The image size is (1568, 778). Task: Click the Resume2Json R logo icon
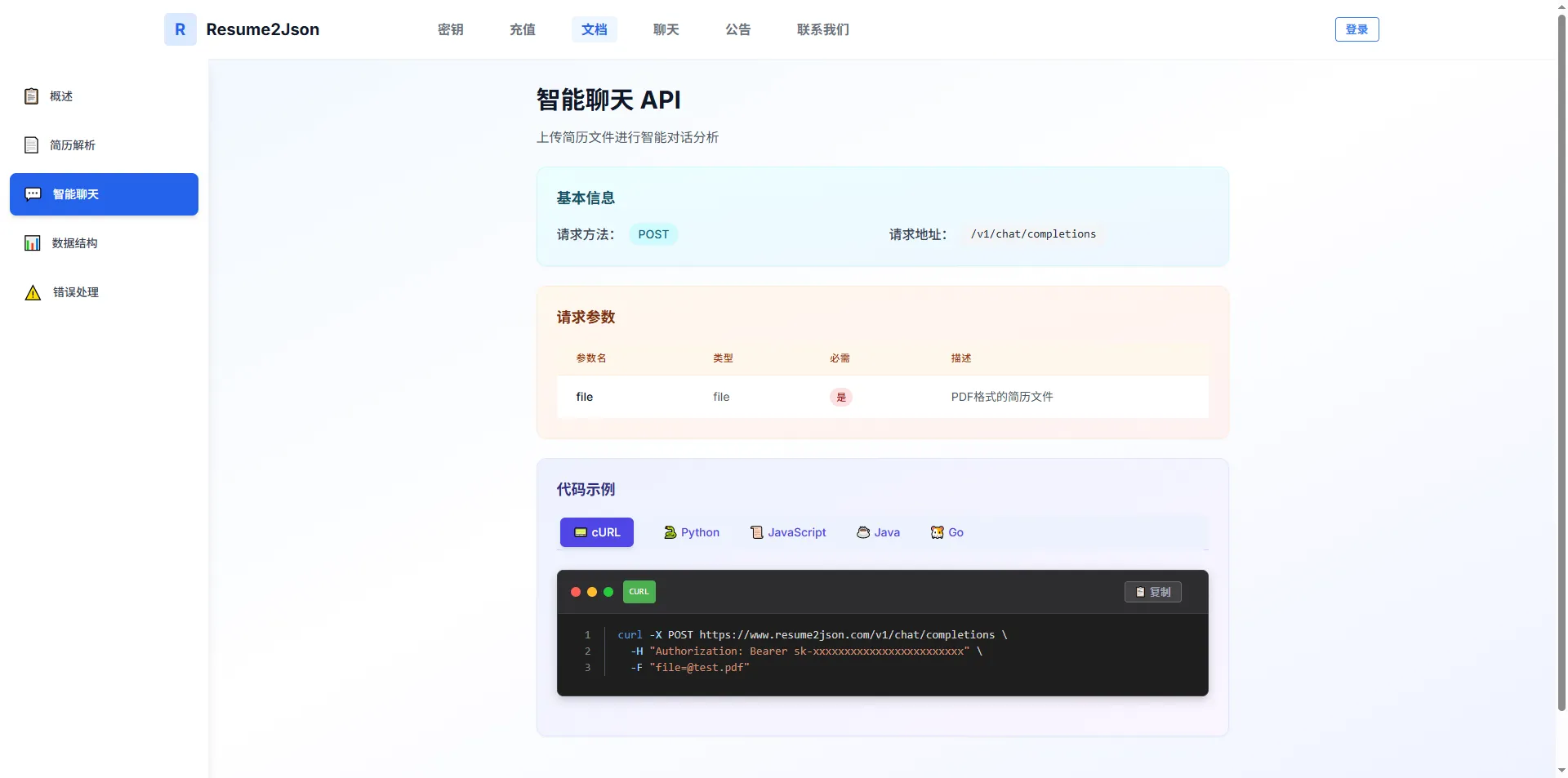click(180, 29)
